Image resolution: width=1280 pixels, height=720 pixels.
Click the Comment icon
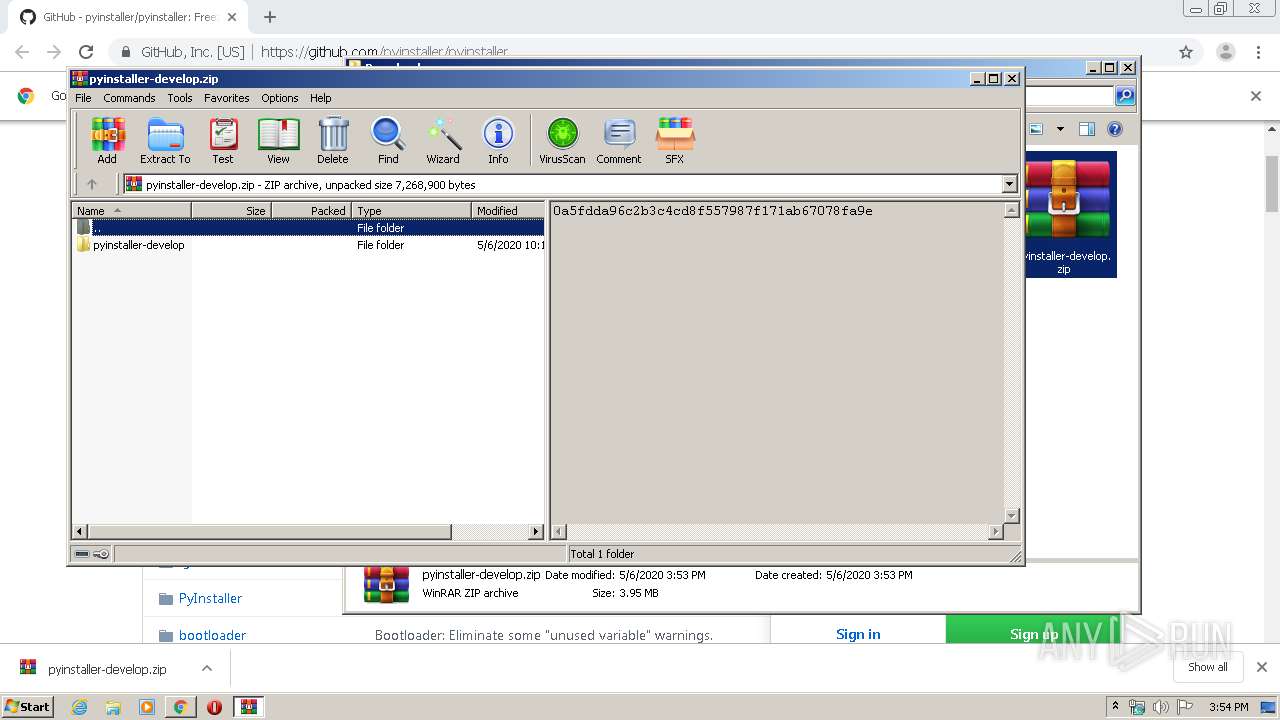click(x=619, y=141)
